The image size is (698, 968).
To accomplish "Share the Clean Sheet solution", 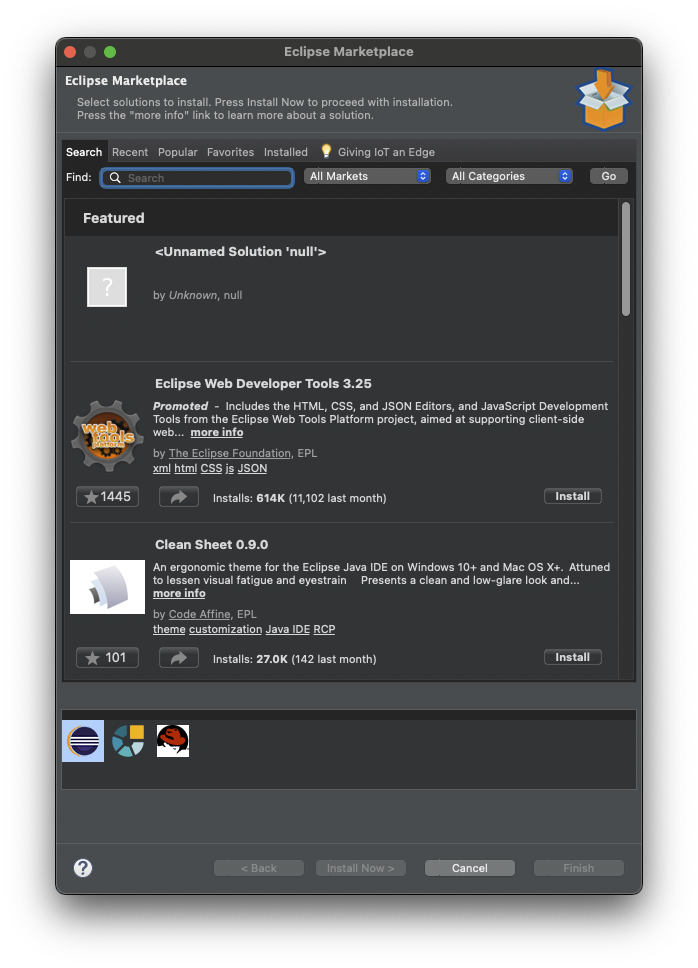I will [x=179, y=658].
